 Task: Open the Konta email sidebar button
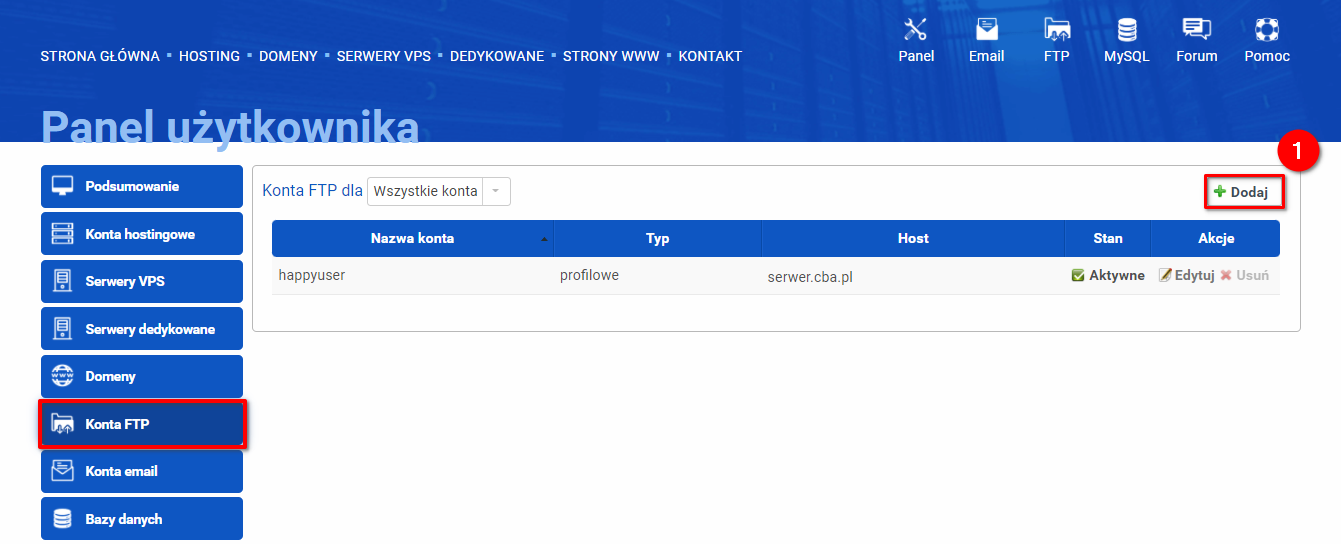click(x=142, y=471)
